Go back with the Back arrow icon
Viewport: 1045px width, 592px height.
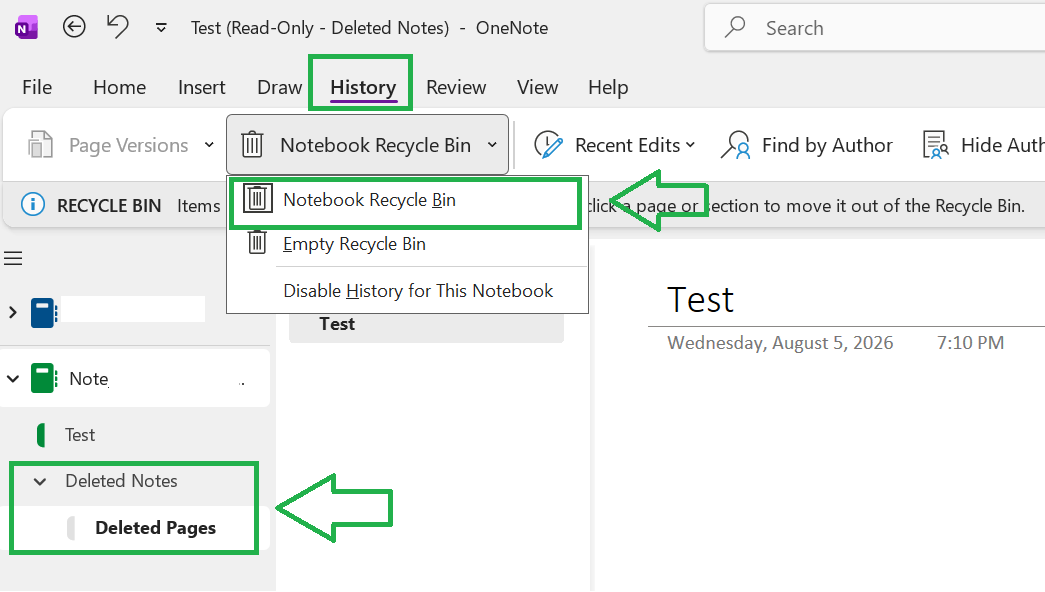pos(74,27)
